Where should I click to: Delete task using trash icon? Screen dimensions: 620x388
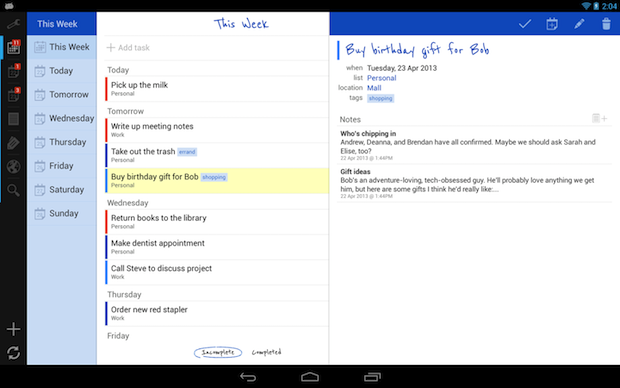pos(606,24)
